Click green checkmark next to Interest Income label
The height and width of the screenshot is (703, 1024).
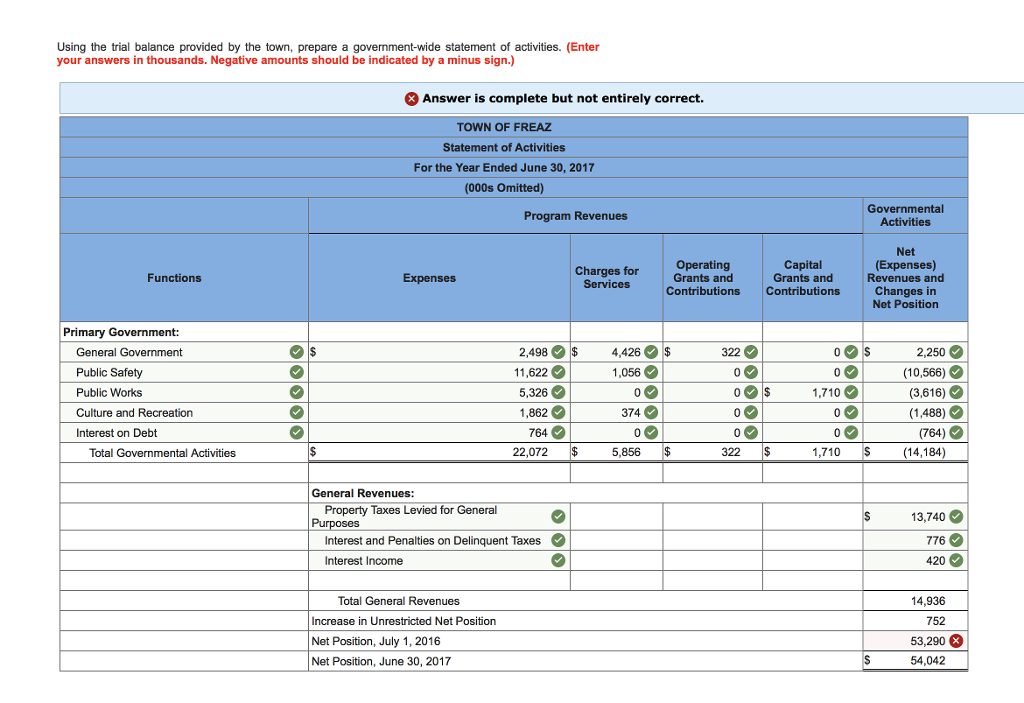click(558, 561)
